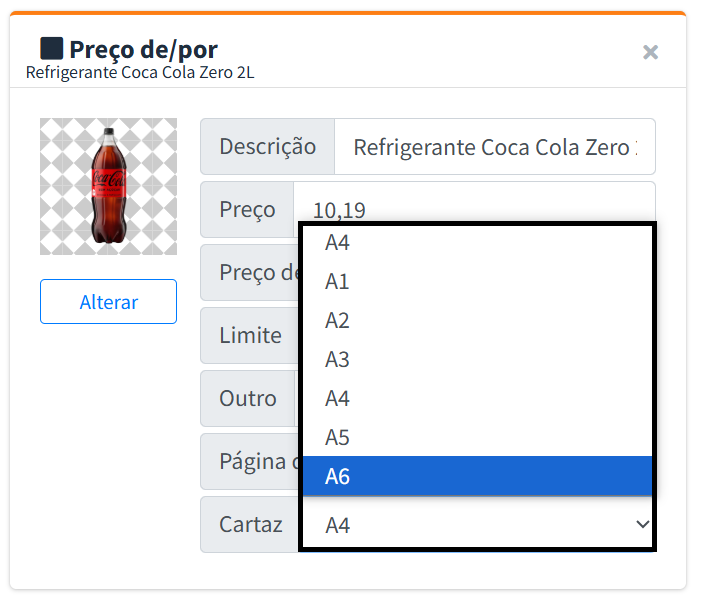This screenshot has height=601, width=701.
Task: Click the Coca Cola bottle product image
Action: [108, 186]
